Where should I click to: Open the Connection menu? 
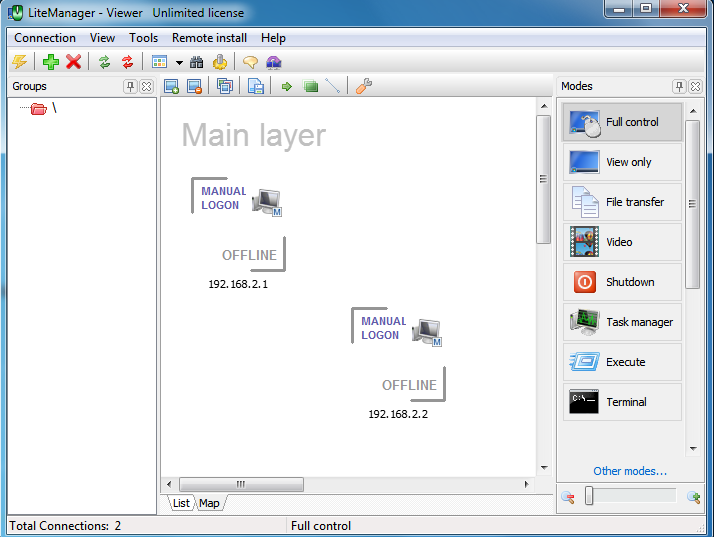click(45, 38)
